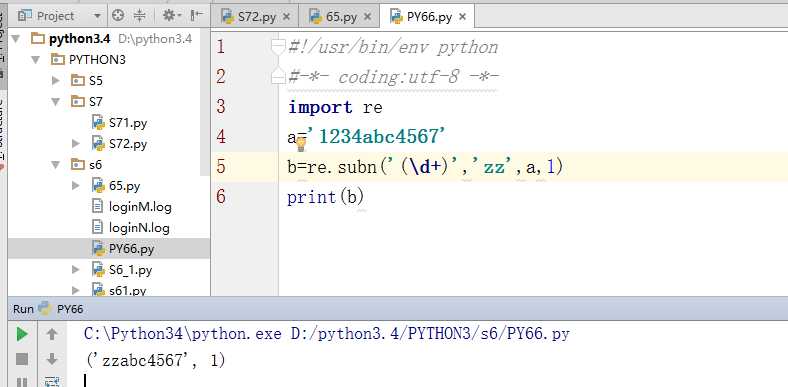Click the S71.py Python file icon

pyautogui.click(x=98, y=122)
